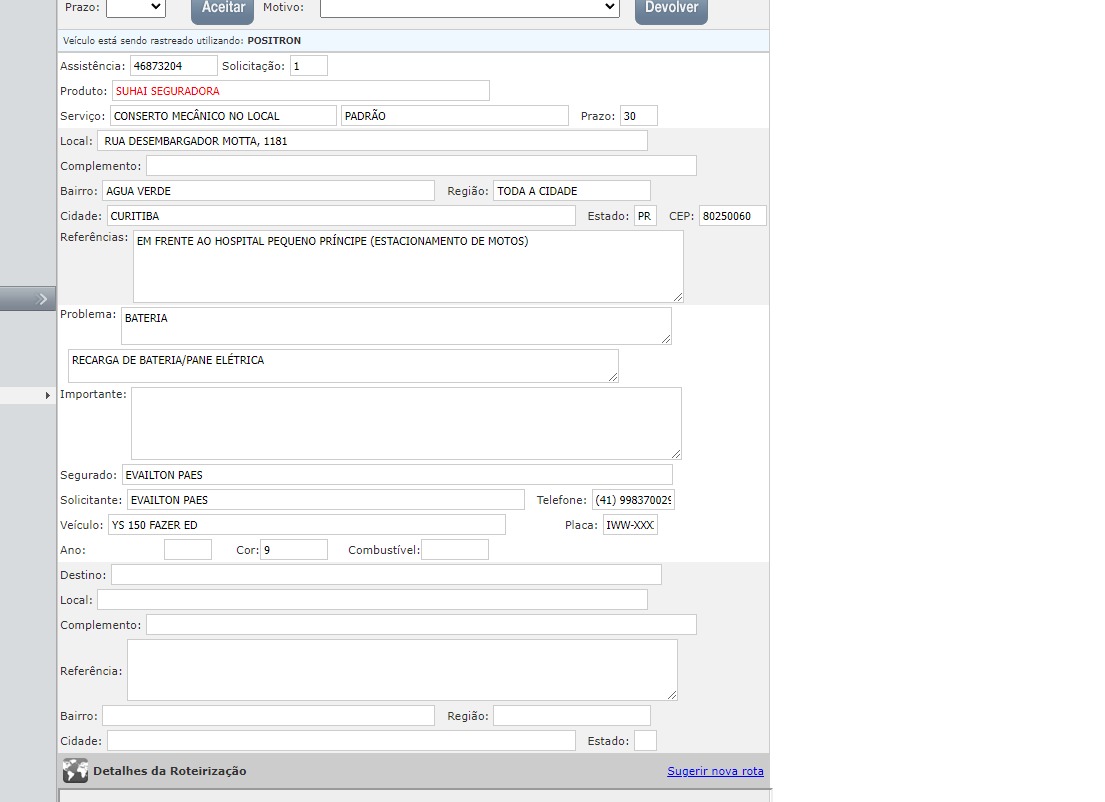Click the empty Ano field
1105x802 pixels.
tap(188, 550)
